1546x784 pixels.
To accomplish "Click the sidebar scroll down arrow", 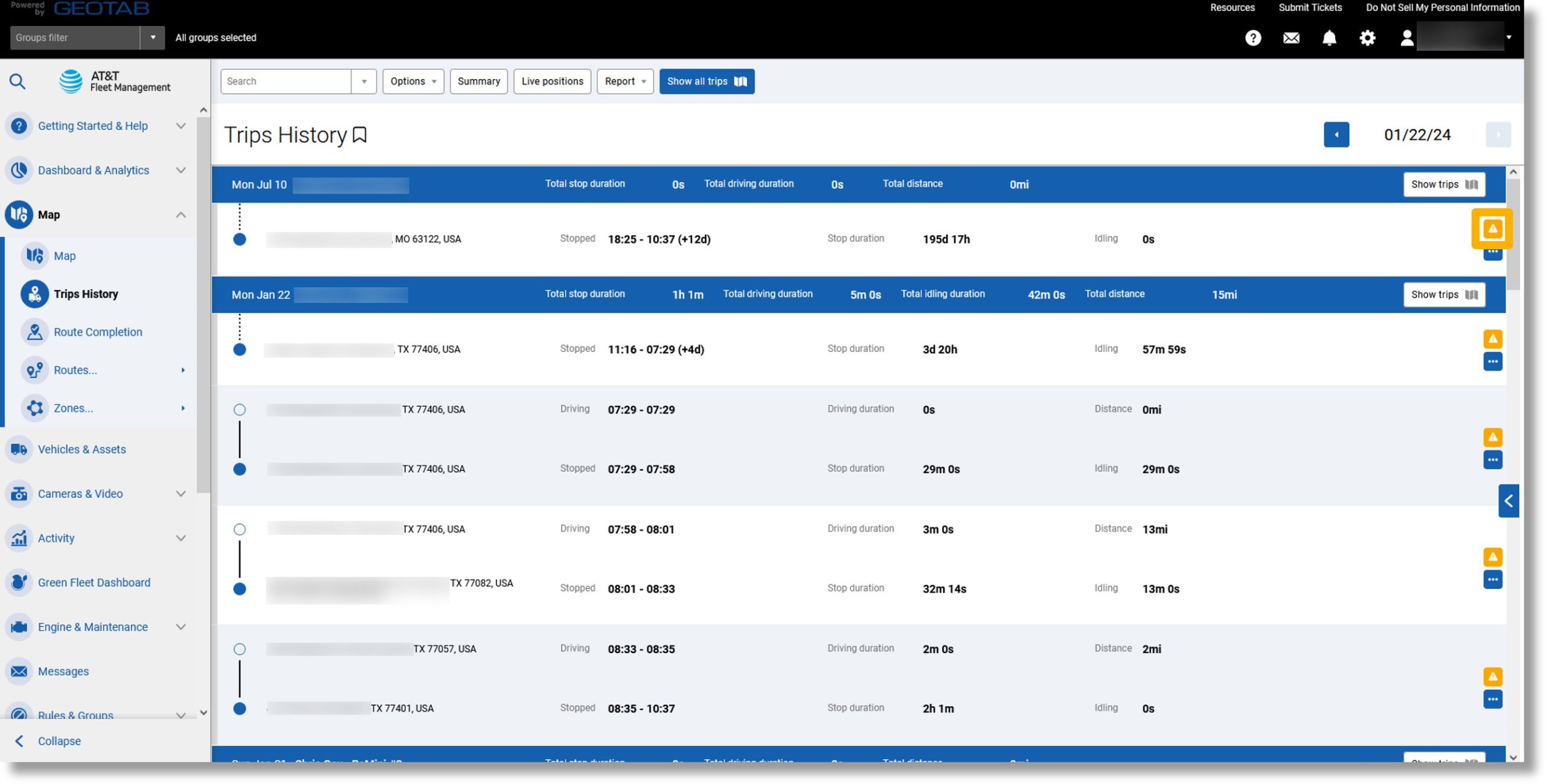I will [x=203, y=713].
